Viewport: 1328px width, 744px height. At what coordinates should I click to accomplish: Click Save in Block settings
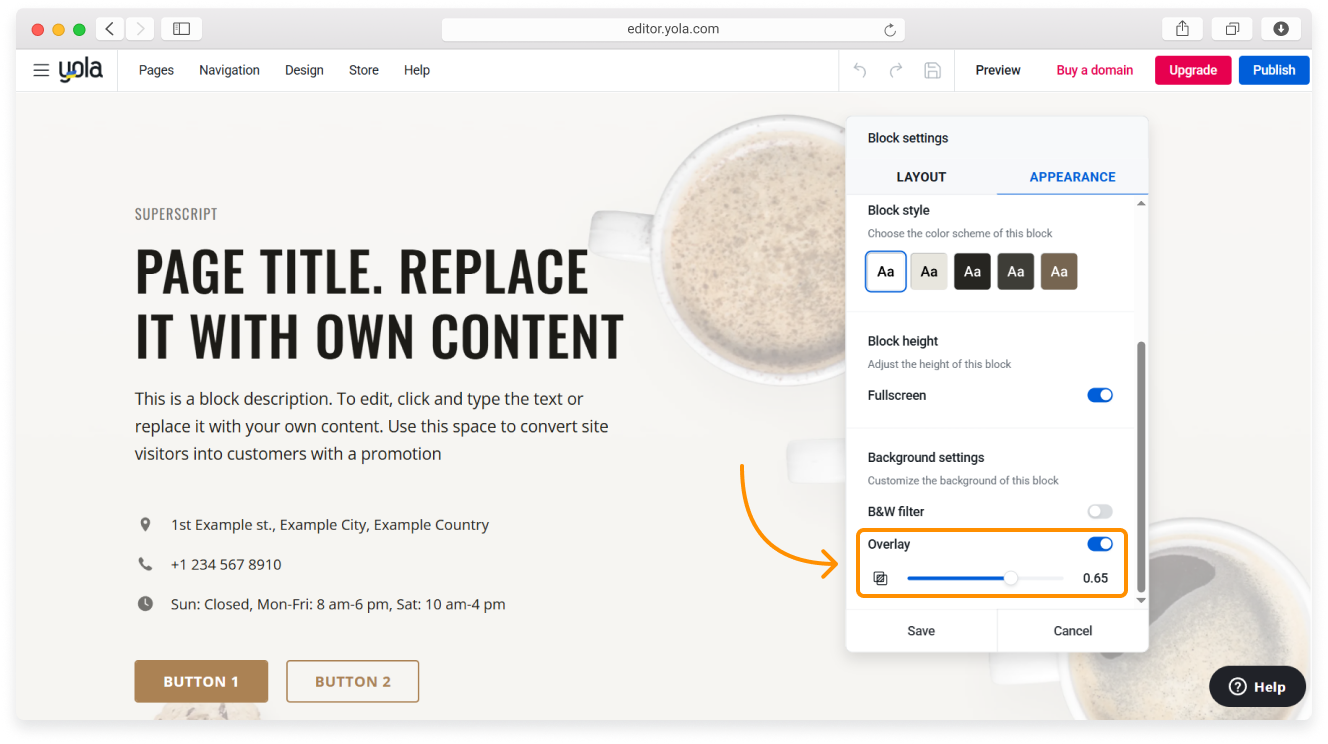coord(921,631)
